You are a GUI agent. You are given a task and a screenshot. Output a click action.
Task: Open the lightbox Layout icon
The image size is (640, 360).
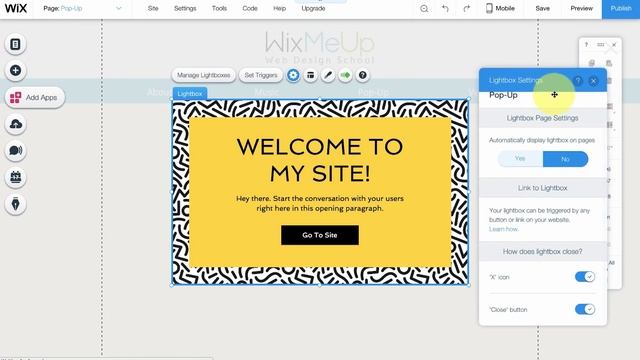311,75
